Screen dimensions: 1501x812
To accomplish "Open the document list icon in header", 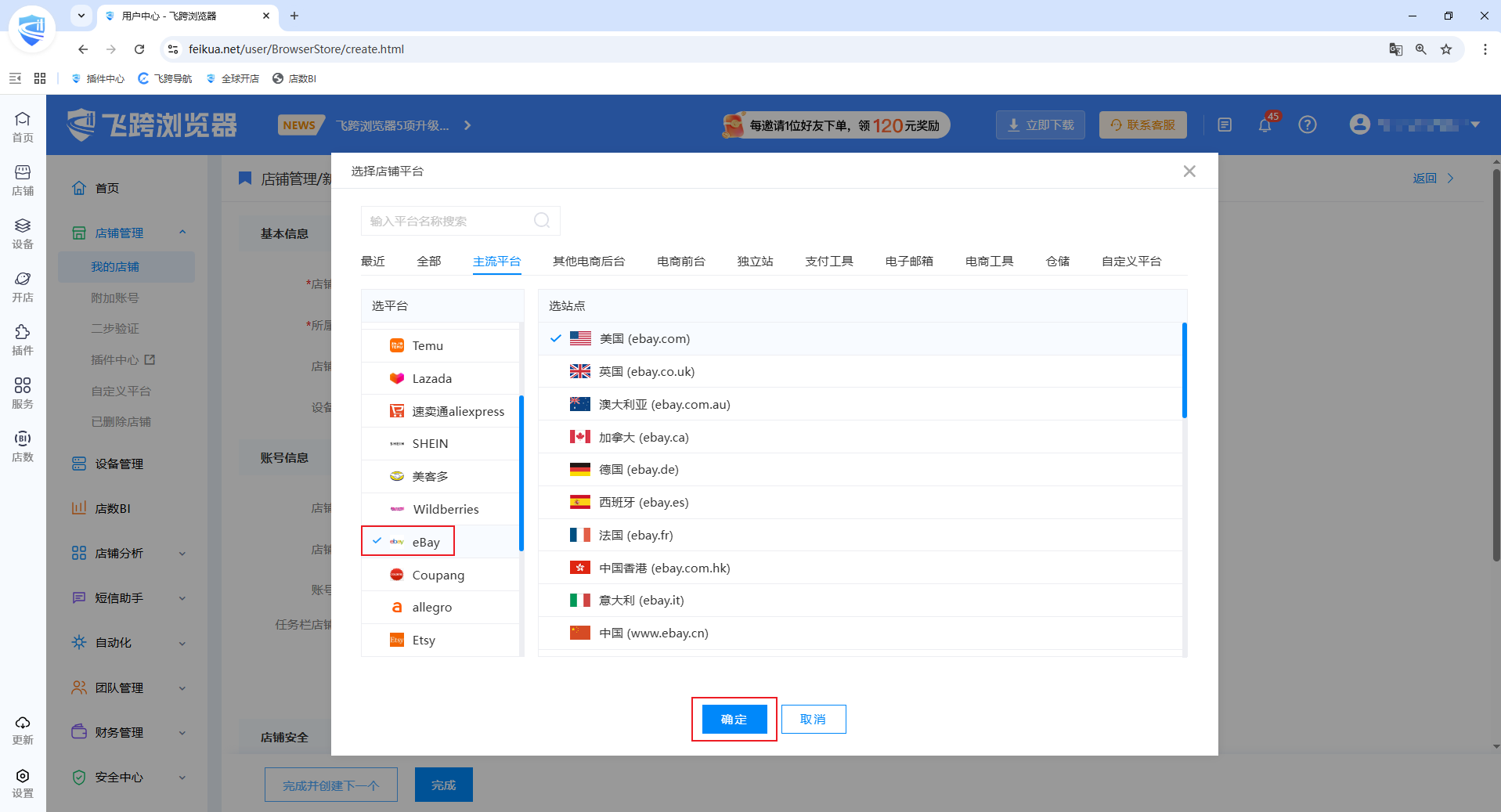I will pos(1225,125).
